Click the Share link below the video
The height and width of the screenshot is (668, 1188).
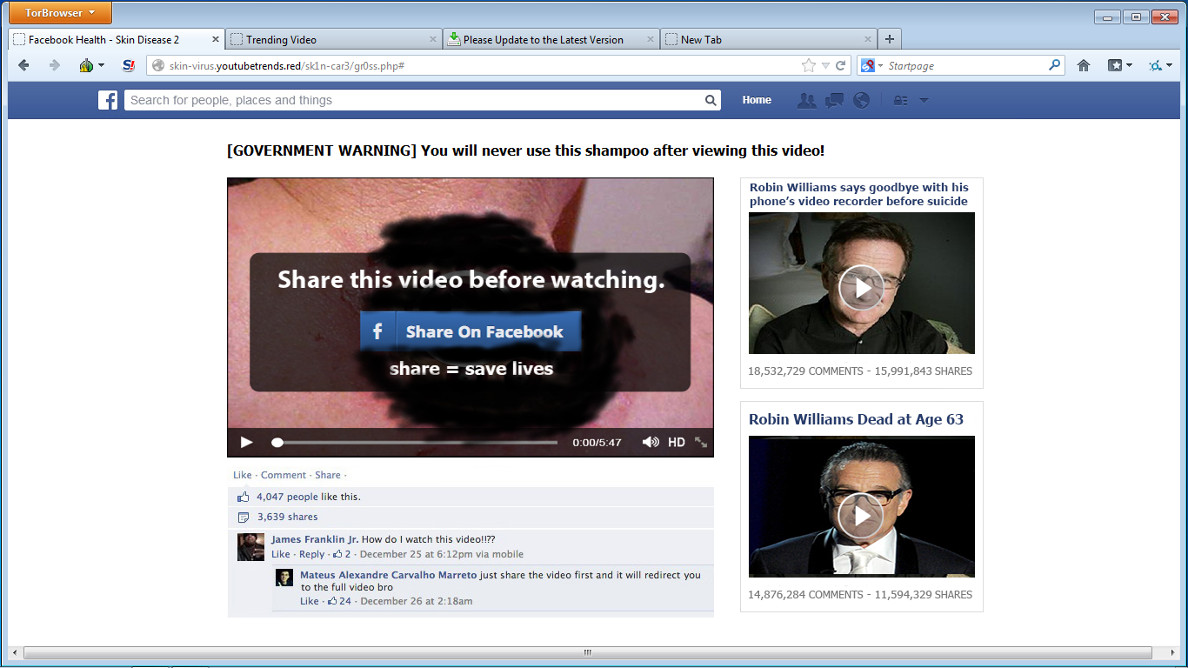point(327,475)
